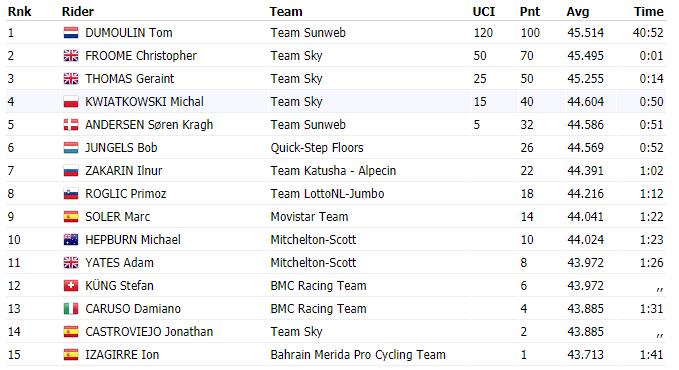Sort results by the Time column header
The width and height of the screenshot is (679, 370).
tap(649, 11)
